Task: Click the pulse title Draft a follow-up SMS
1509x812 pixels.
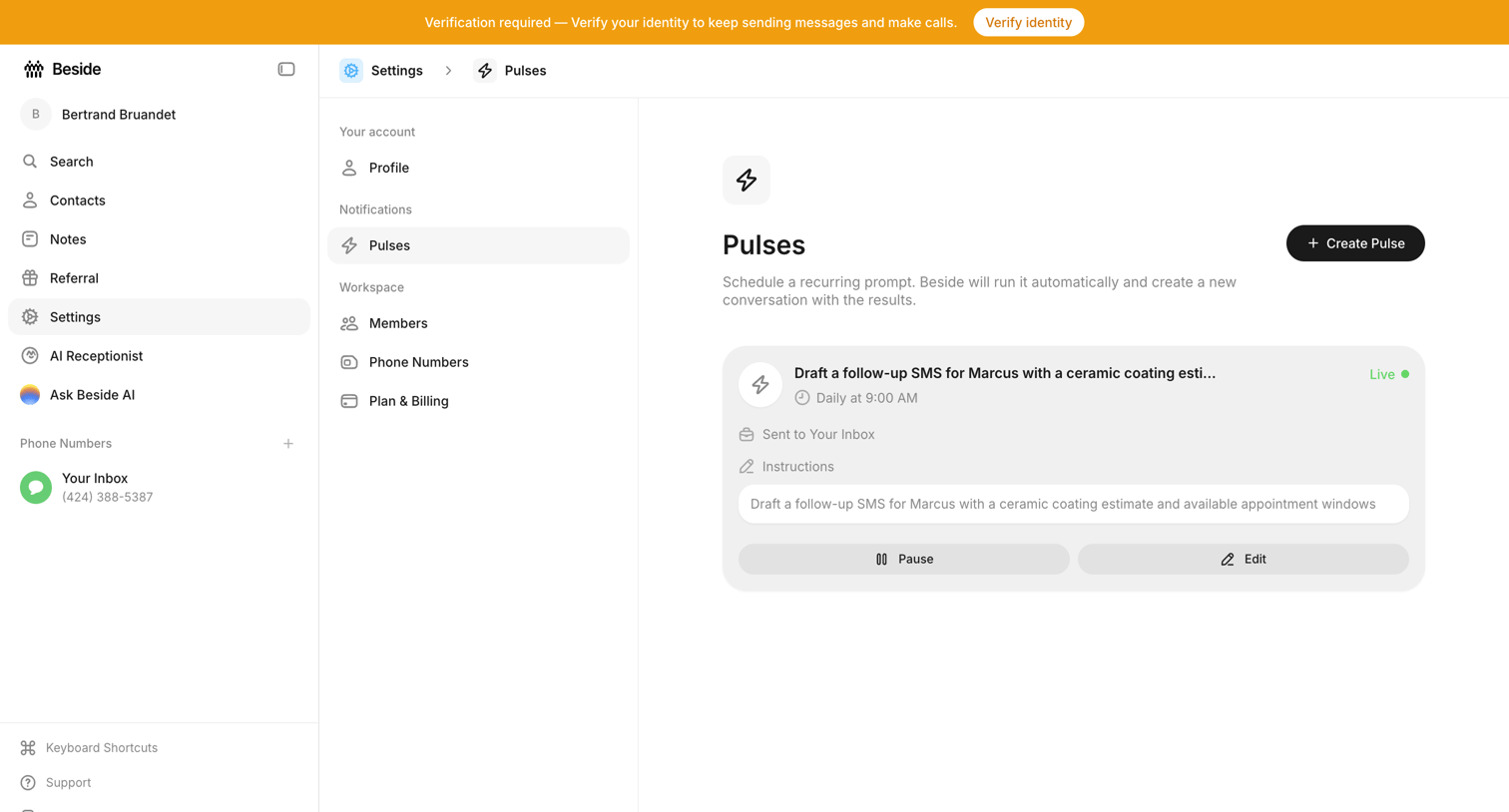Action: coord(1005,373)
